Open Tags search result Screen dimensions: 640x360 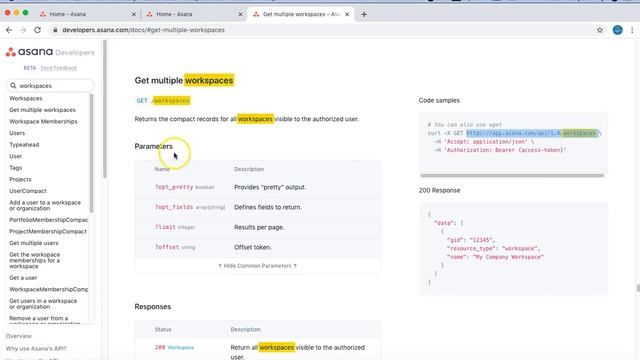point(16,168)
